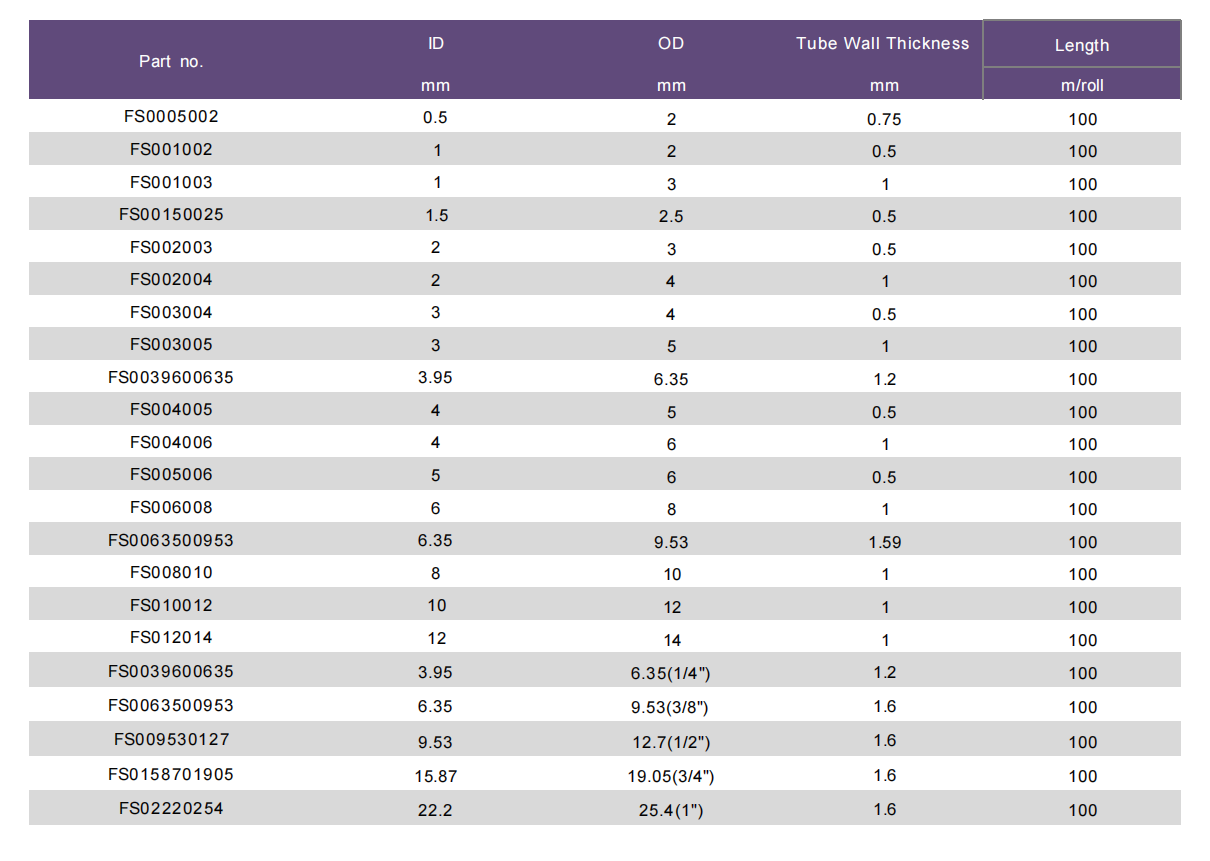Select the m/roll unit label
This screenshot has height=861, width=1210.
1082,86
